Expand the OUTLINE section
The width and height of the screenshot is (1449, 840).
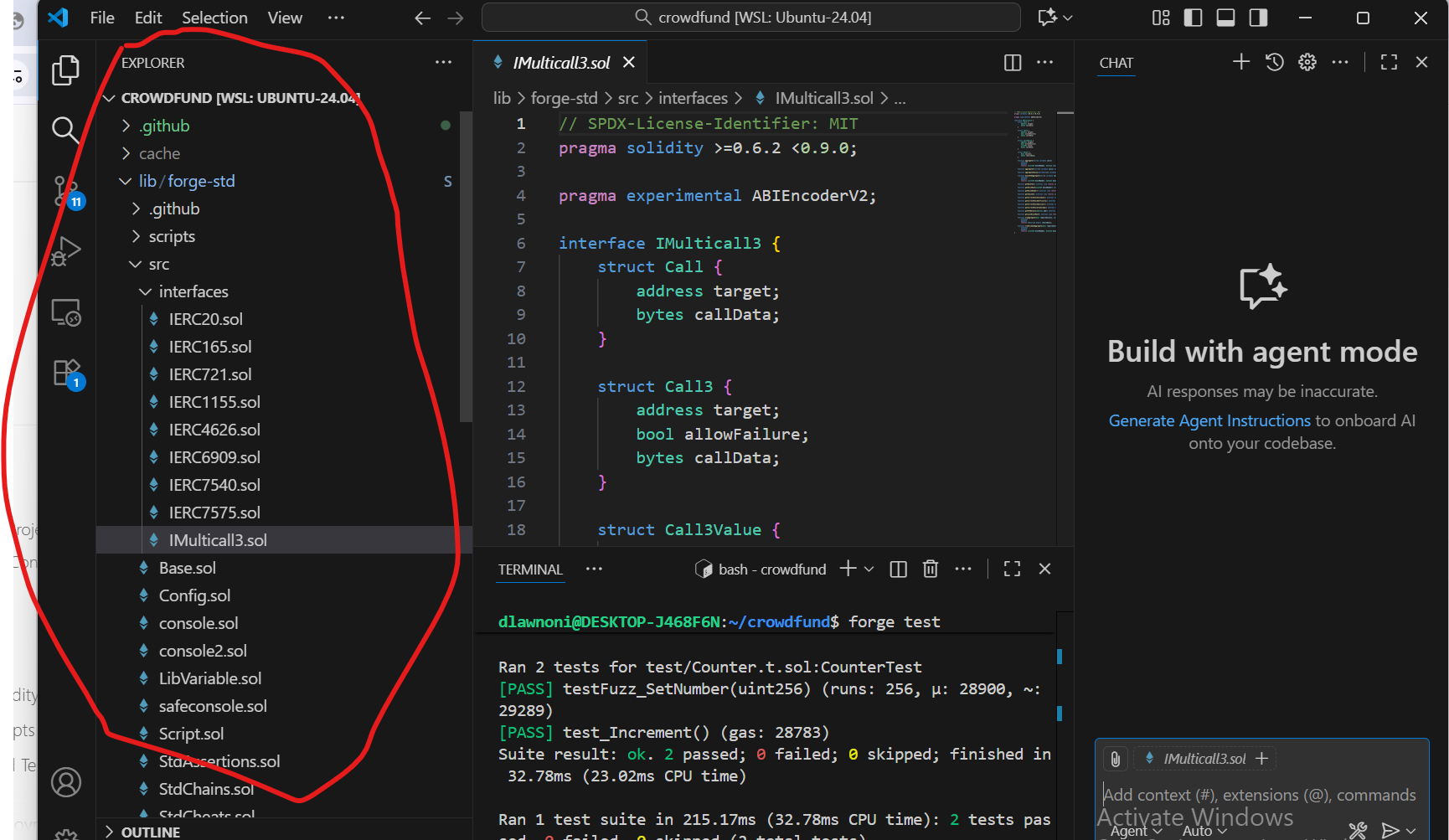(x=150, y=832)
